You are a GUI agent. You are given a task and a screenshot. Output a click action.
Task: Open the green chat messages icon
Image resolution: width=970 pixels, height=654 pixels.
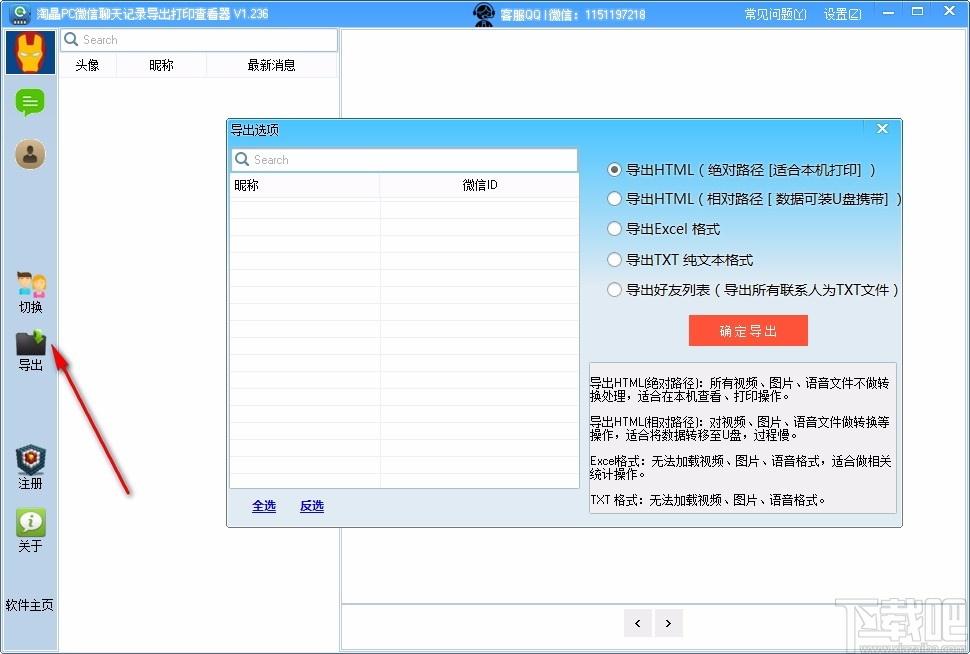(30, 103)
